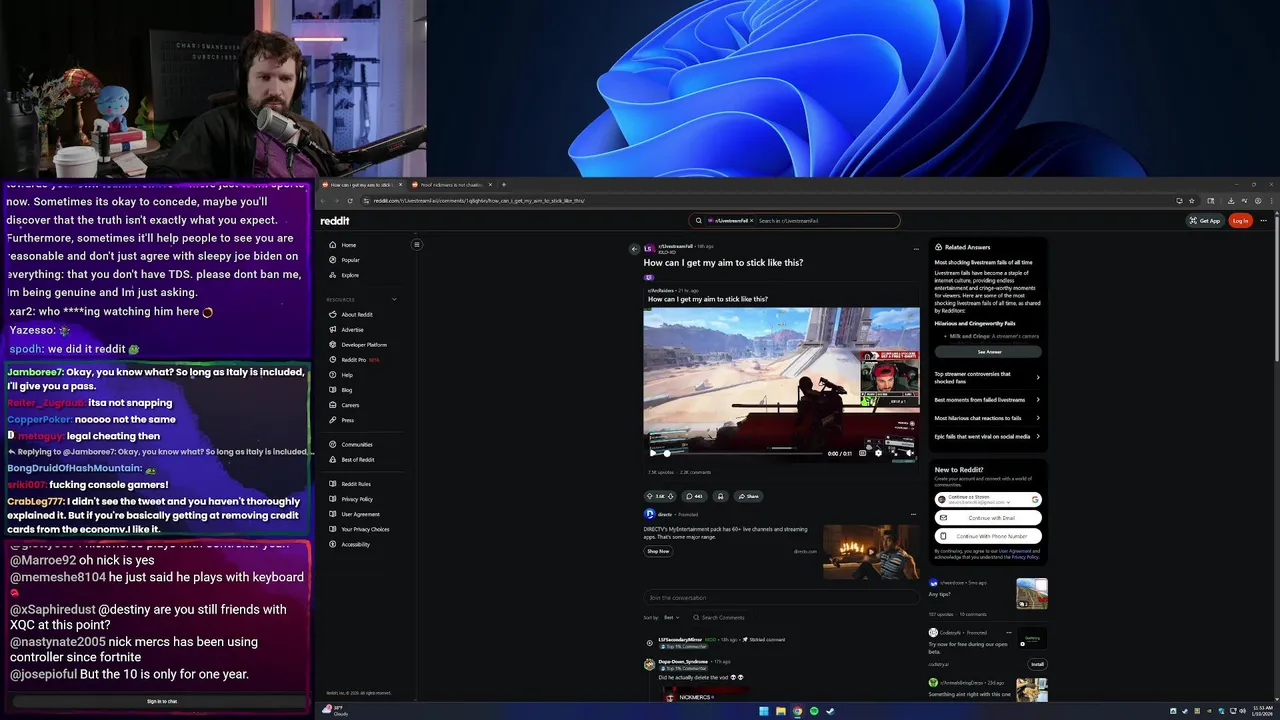1280x720 pixels.
Task: Continue with the Google account button
Action: (988, 499)
